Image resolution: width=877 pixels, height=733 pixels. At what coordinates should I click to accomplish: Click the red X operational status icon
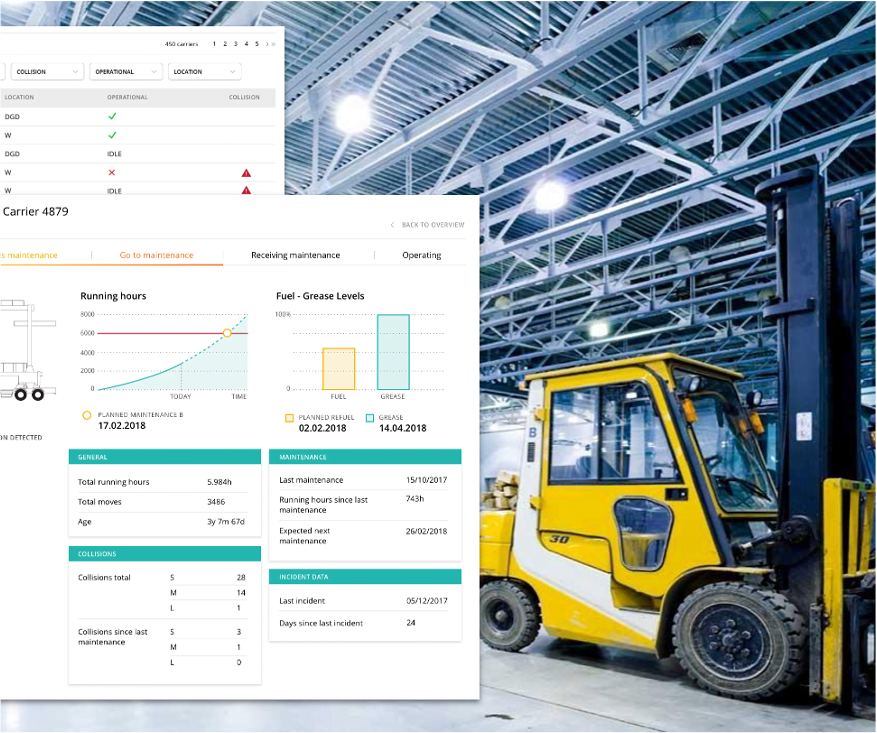(111, 172)
